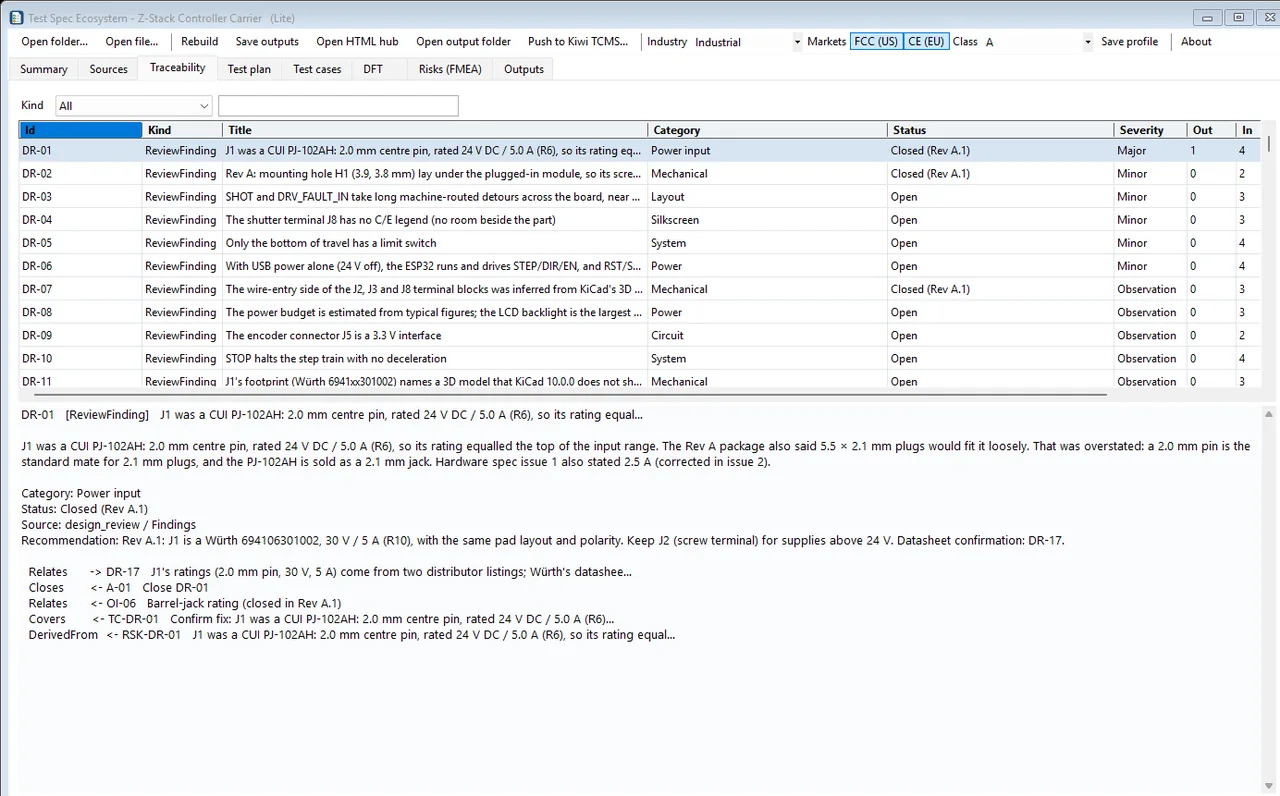Sort by the Severity column header
Image resolution: width=1280 pixels, height=796 pixels.
(1150, 130)
